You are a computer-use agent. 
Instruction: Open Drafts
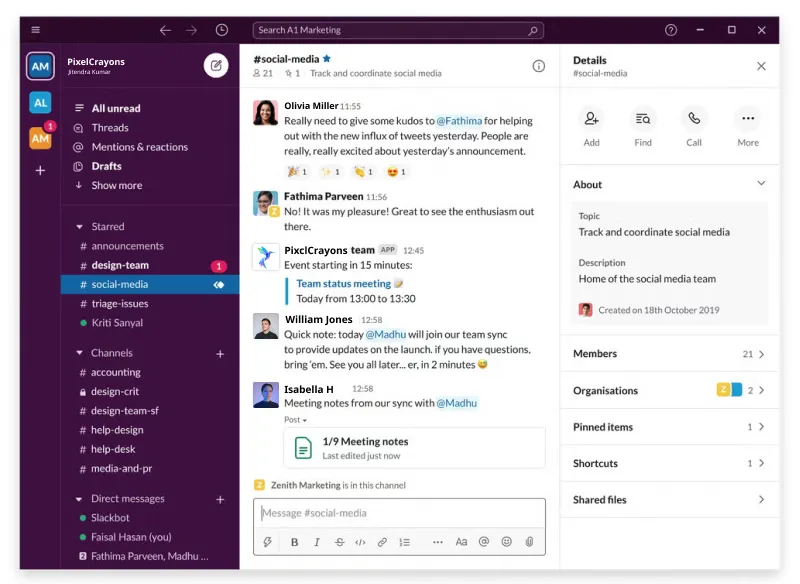tap(106, 166)
